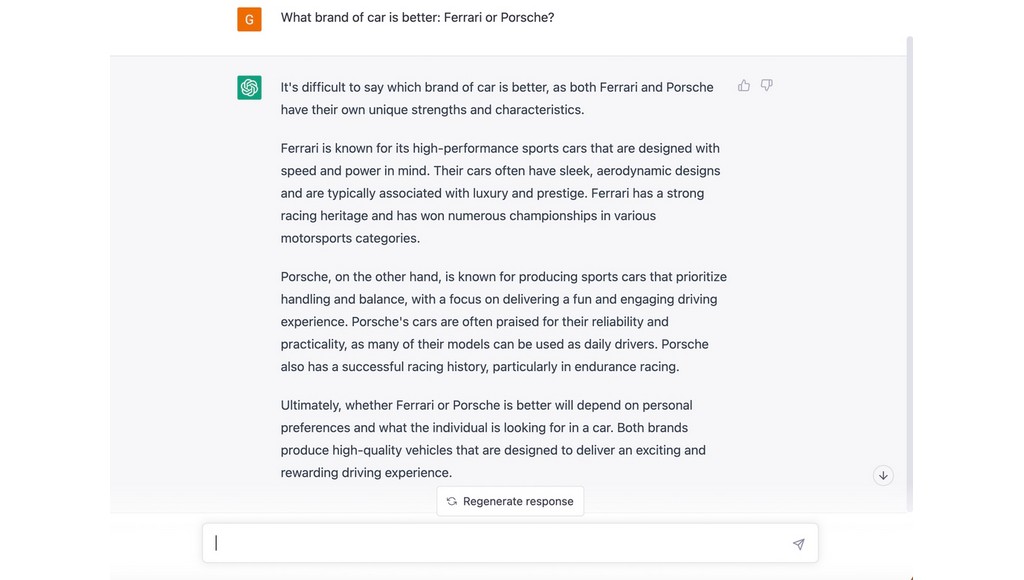Click the words "motorsports categories."
Screen dimensions: 1024x580
click(350, 238)
